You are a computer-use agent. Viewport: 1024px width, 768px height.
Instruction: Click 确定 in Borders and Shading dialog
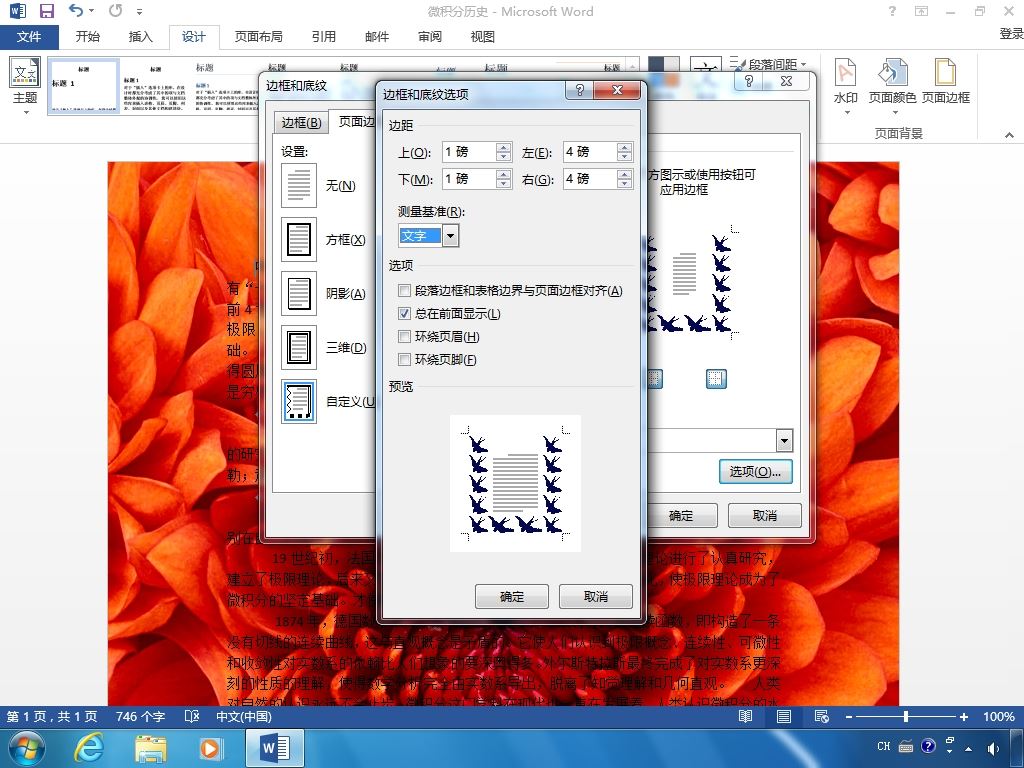click(x=680, y=515)
